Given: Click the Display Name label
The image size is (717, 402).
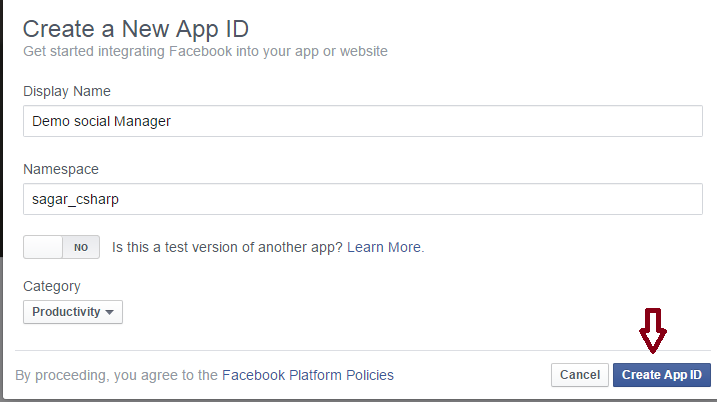Looking at the screenshot, I should pos(66,91).
